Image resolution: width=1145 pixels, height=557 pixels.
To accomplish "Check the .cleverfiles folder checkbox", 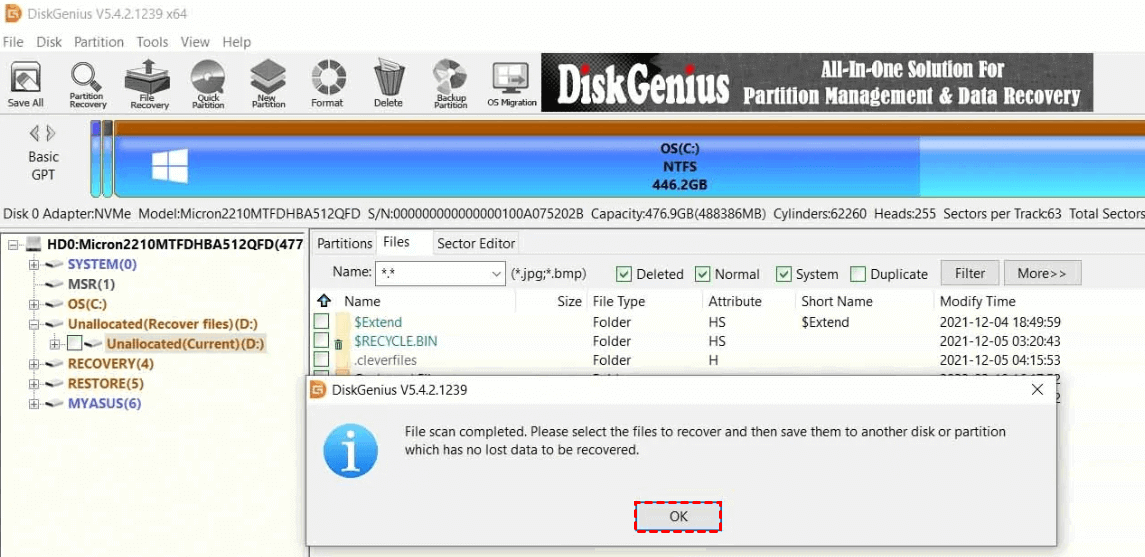I will click(x=321, y=359).
